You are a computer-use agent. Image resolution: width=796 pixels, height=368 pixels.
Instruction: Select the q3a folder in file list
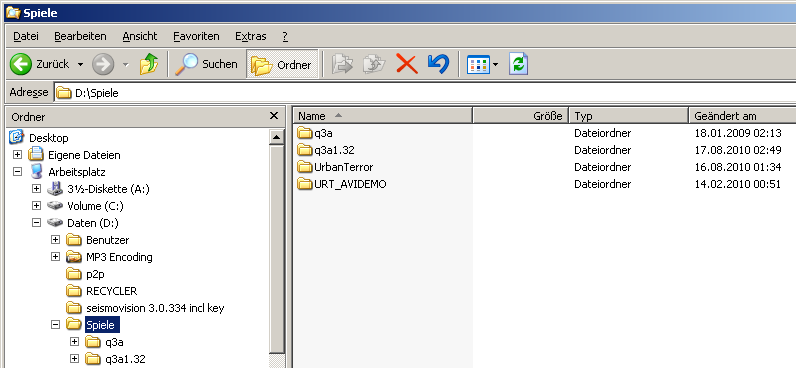[315, 133]
